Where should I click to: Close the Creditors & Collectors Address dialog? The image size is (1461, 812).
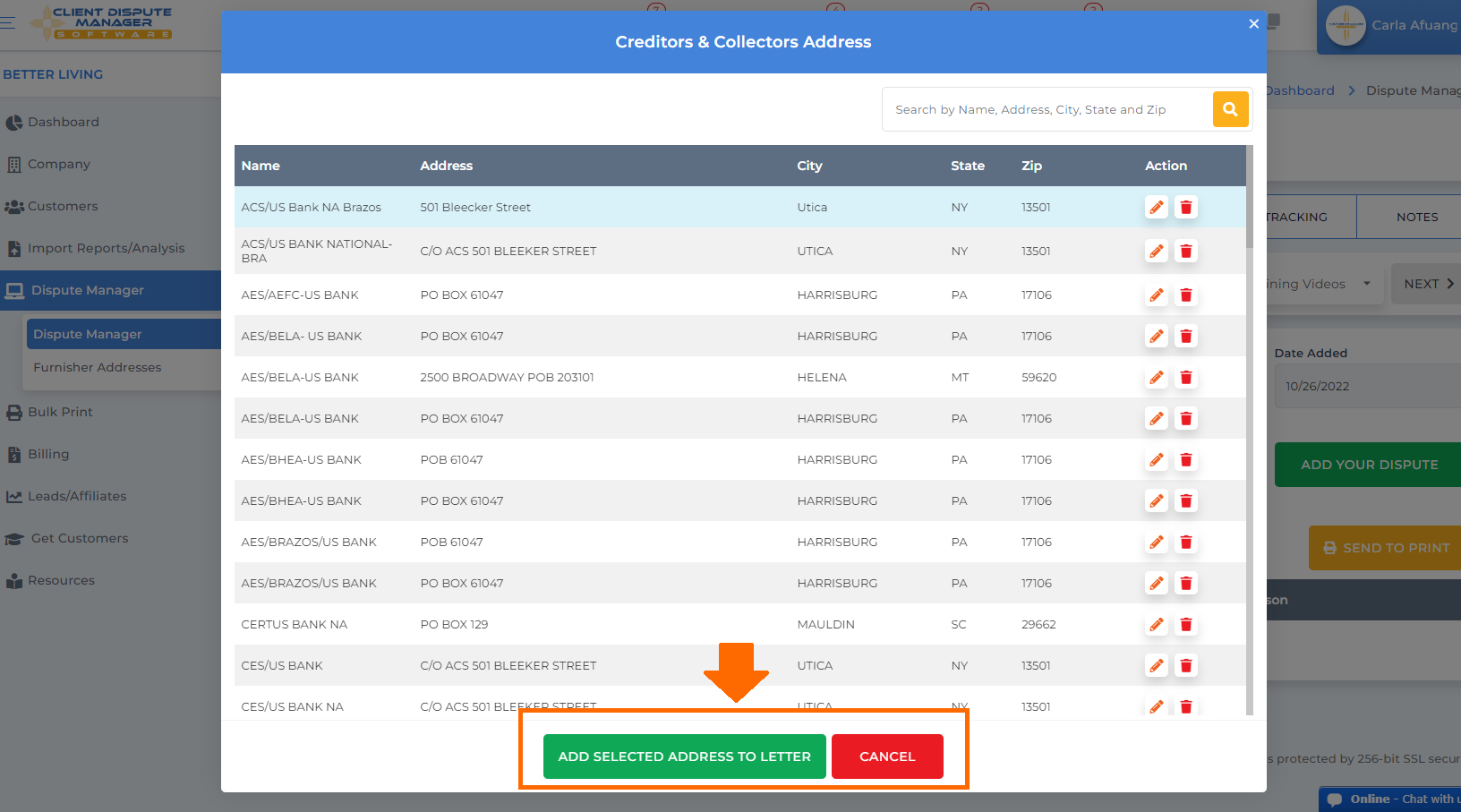[1253, 23]
